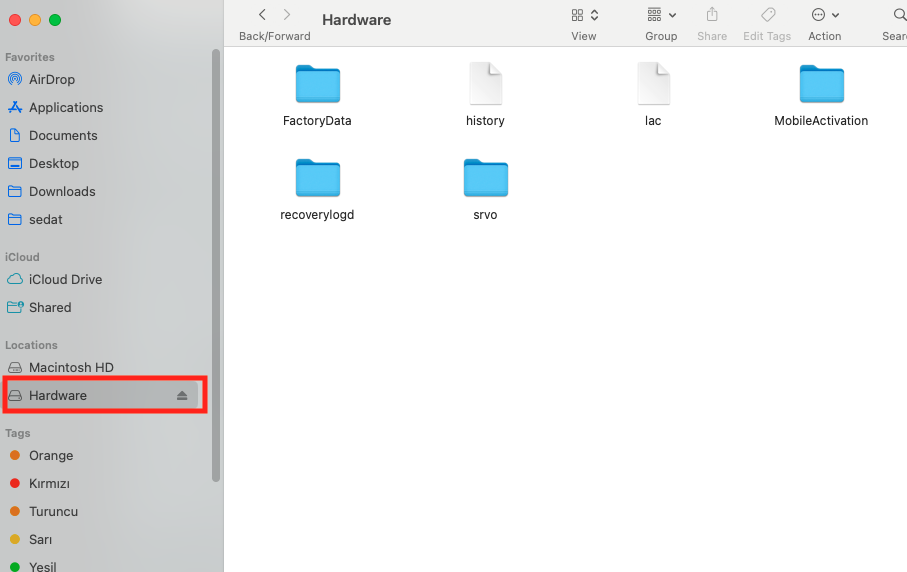This screenshot has height=572, width=907.
Task: Click the sidebar vertical scrollbar
Action: point(215,265)
